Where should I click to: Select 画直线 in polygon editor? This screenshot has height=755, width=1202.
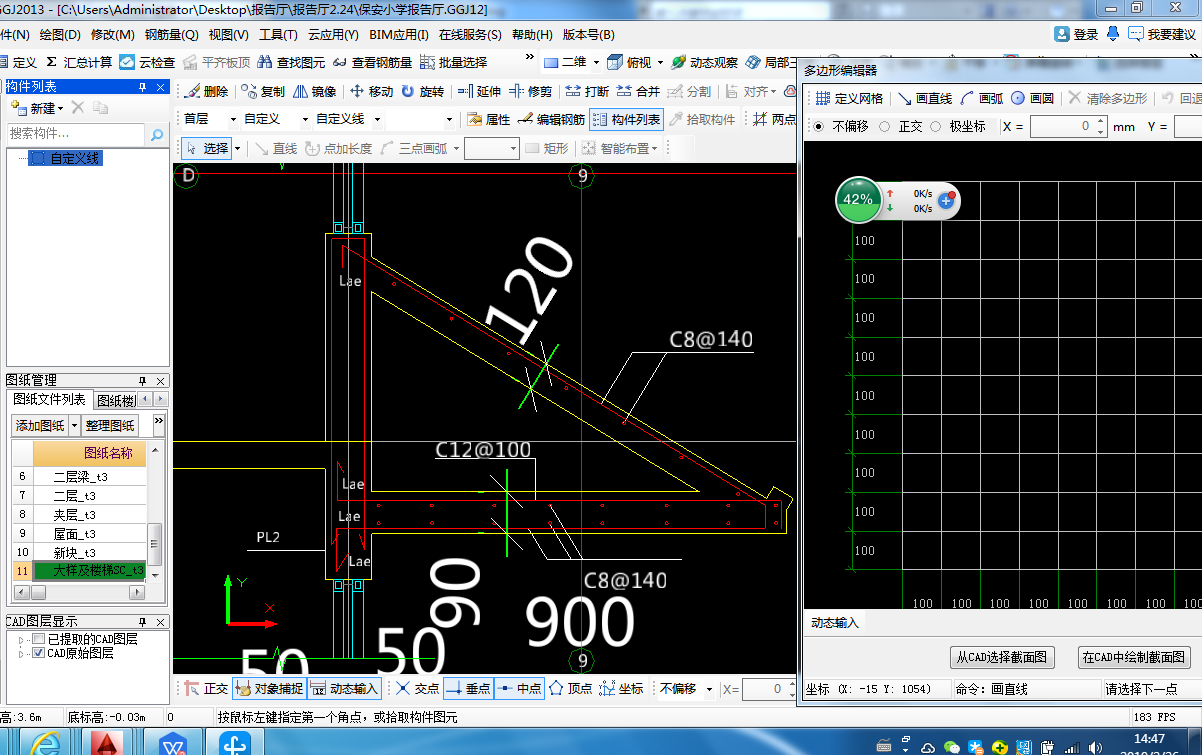coord(924,98)
